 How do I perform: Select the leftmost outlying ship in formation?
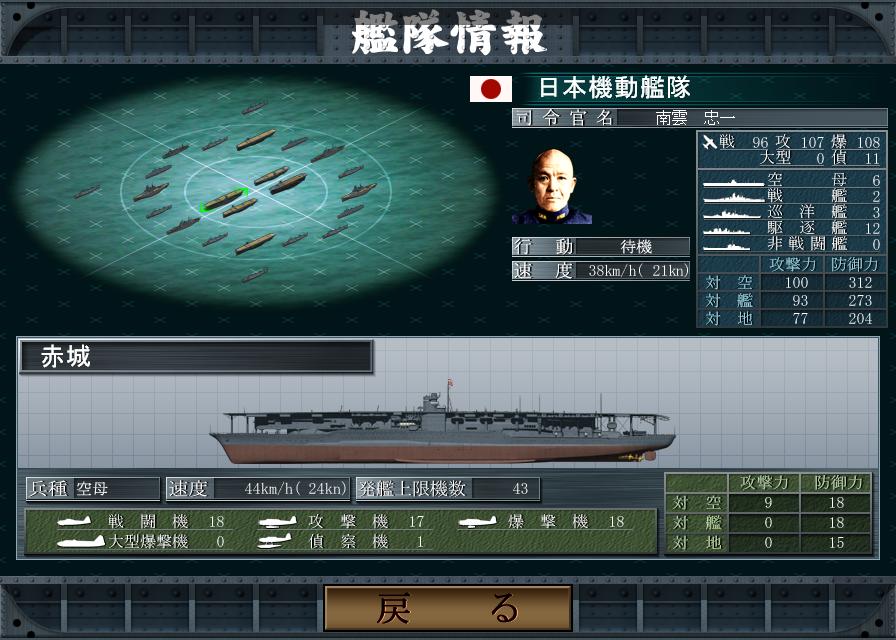pos(87,192)
